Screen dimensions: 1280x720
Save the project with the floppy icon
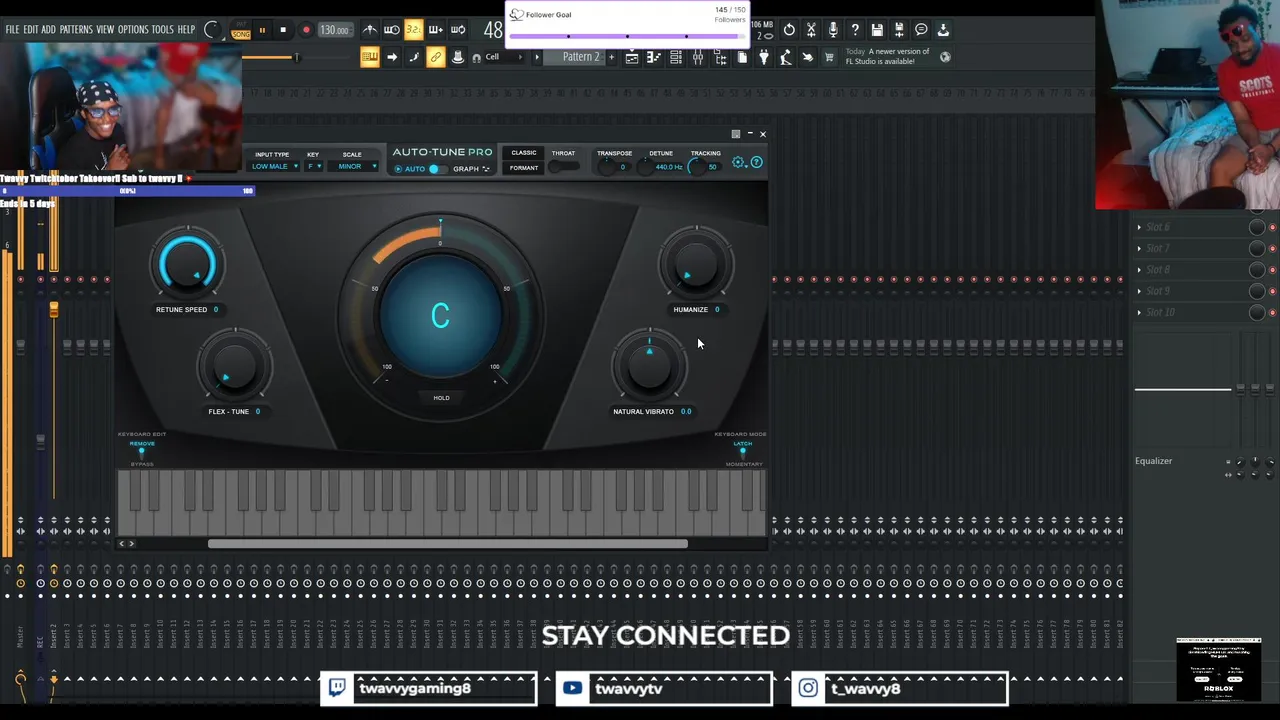pos(877,30)
